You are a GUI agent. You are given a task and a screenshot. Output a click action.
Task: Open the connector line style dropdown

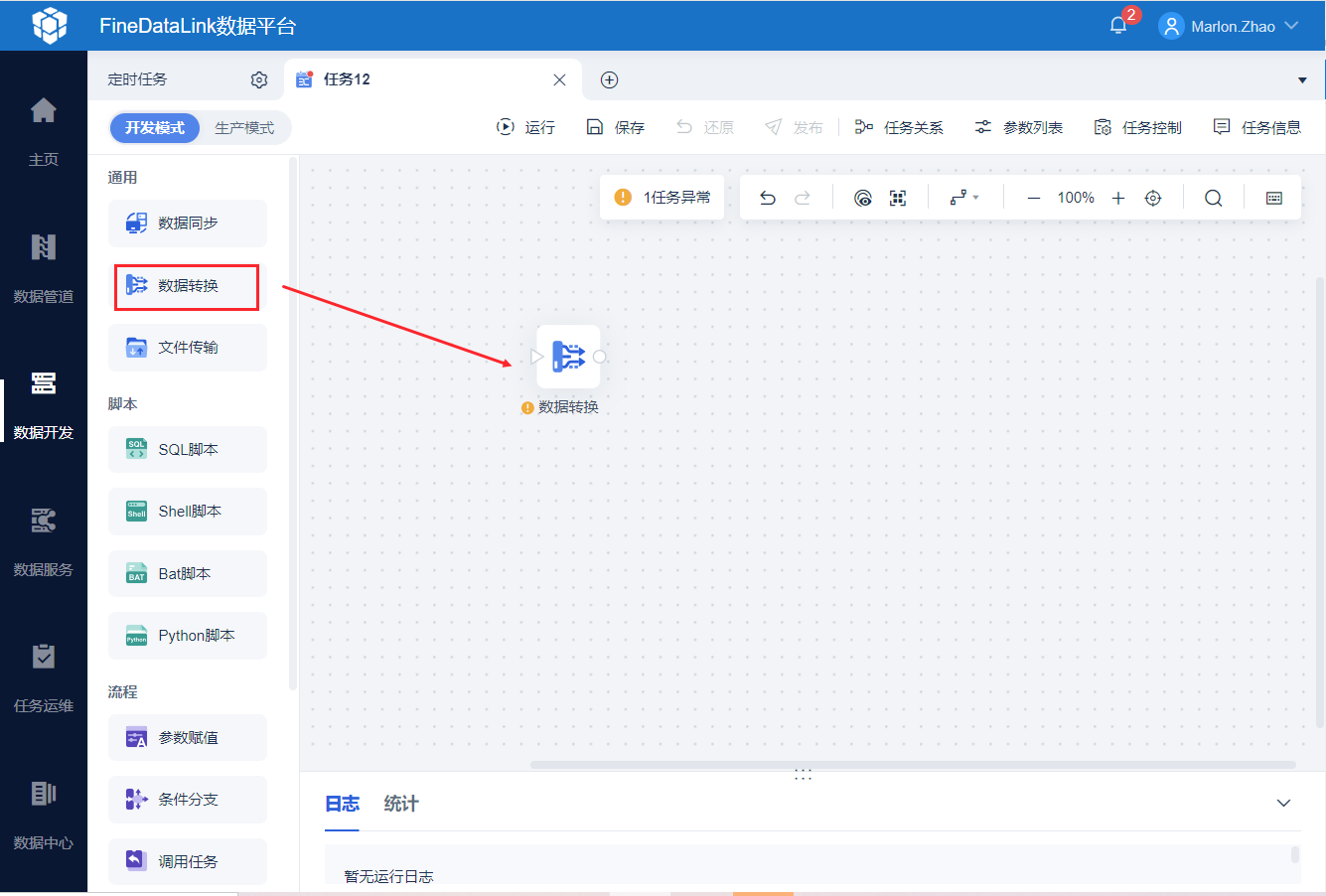click(964, 198)
